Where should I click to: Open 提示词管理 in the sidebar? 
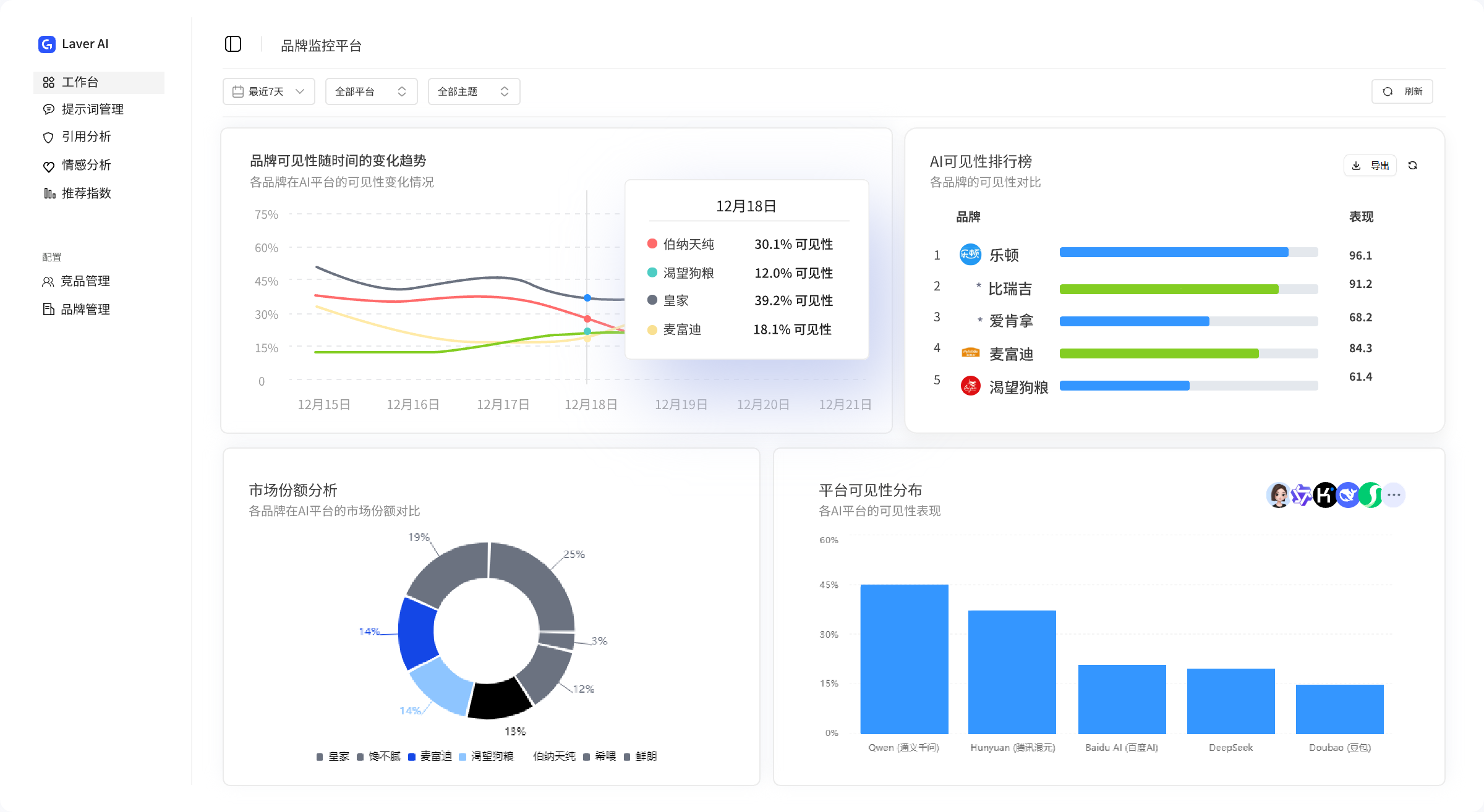(x=92, y=109)
